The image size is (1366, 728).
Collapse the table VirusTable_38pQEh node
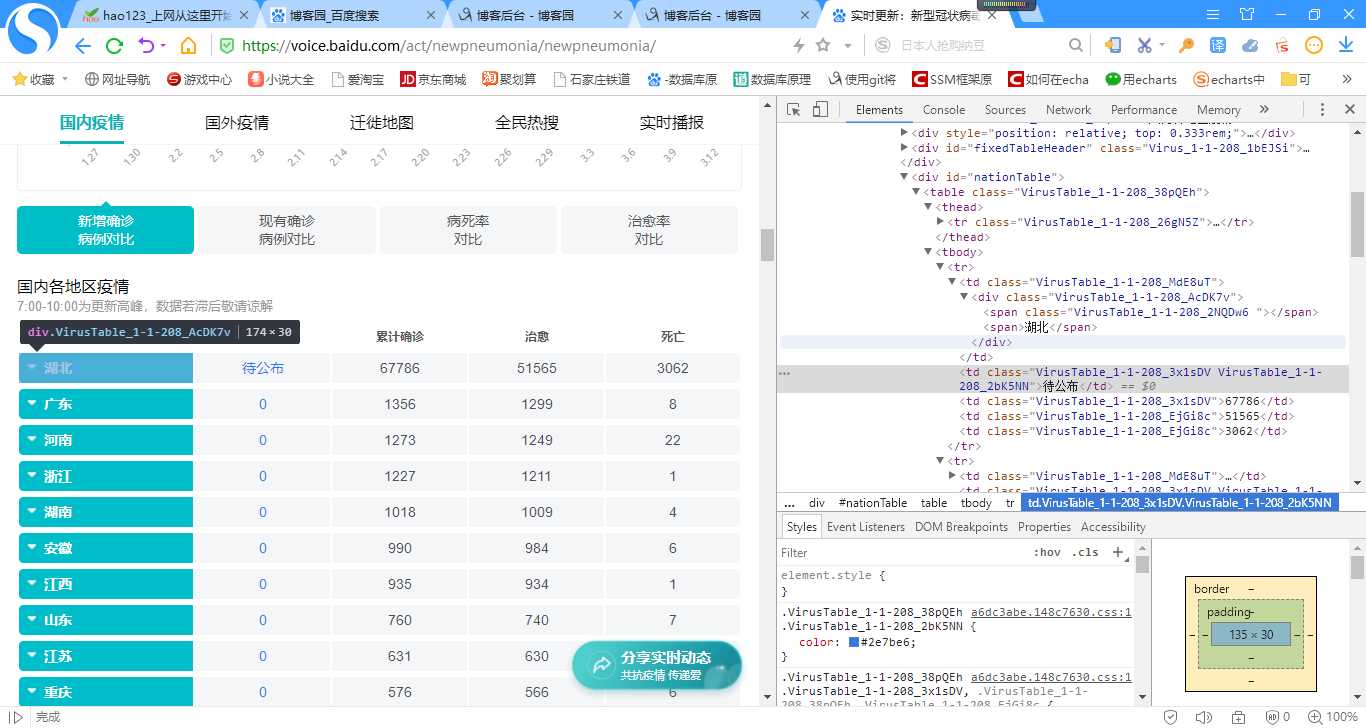pyautogui.click(x=916, y=192)
